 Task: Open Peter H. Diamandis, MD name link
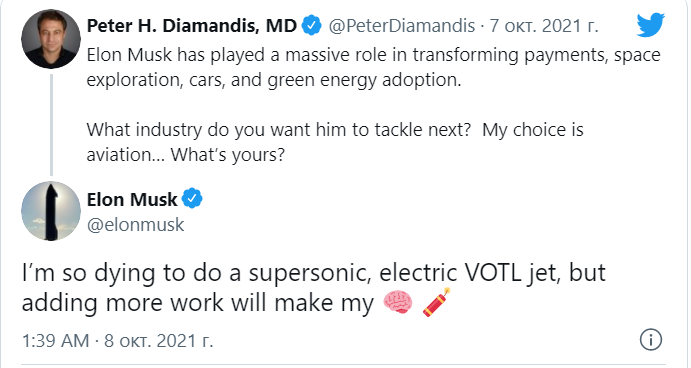192,26
